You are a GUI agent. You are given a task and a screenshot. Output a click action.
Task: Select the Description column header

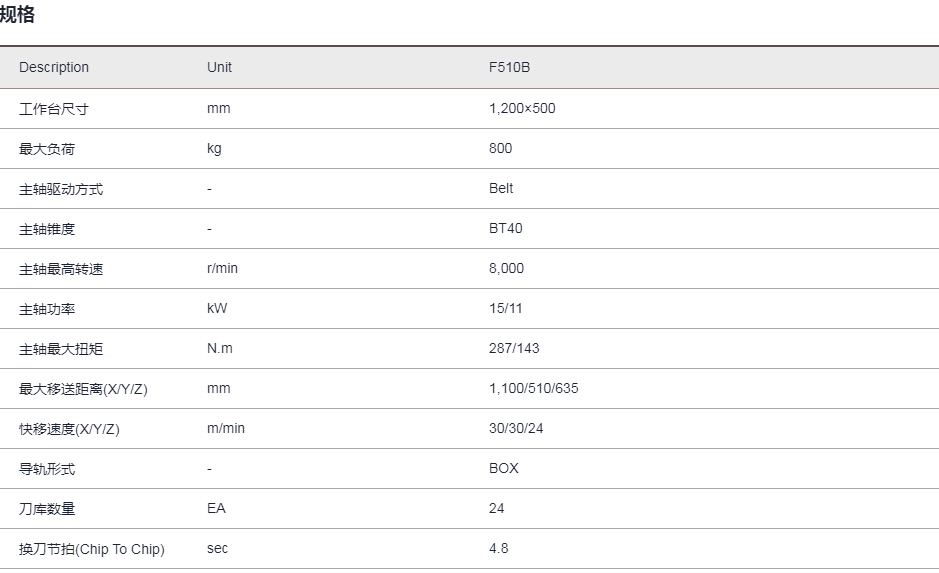(54, 67)
